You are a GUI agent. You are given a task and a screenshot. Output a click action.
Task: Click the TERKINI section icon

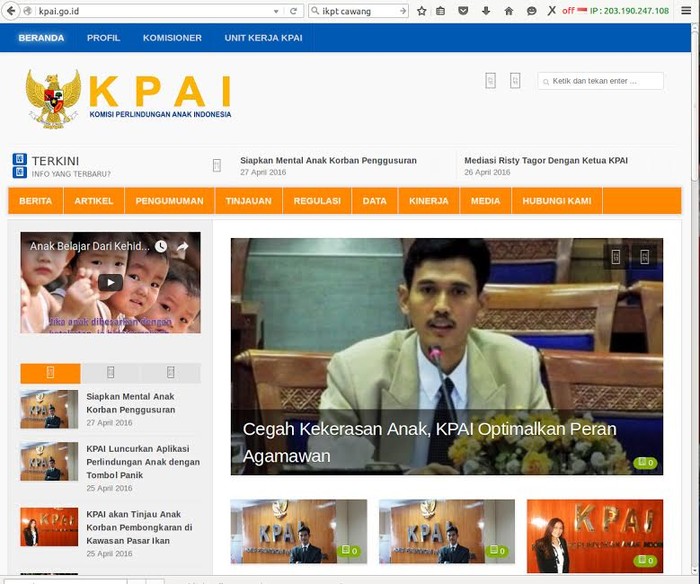click(x=20, y=165)
